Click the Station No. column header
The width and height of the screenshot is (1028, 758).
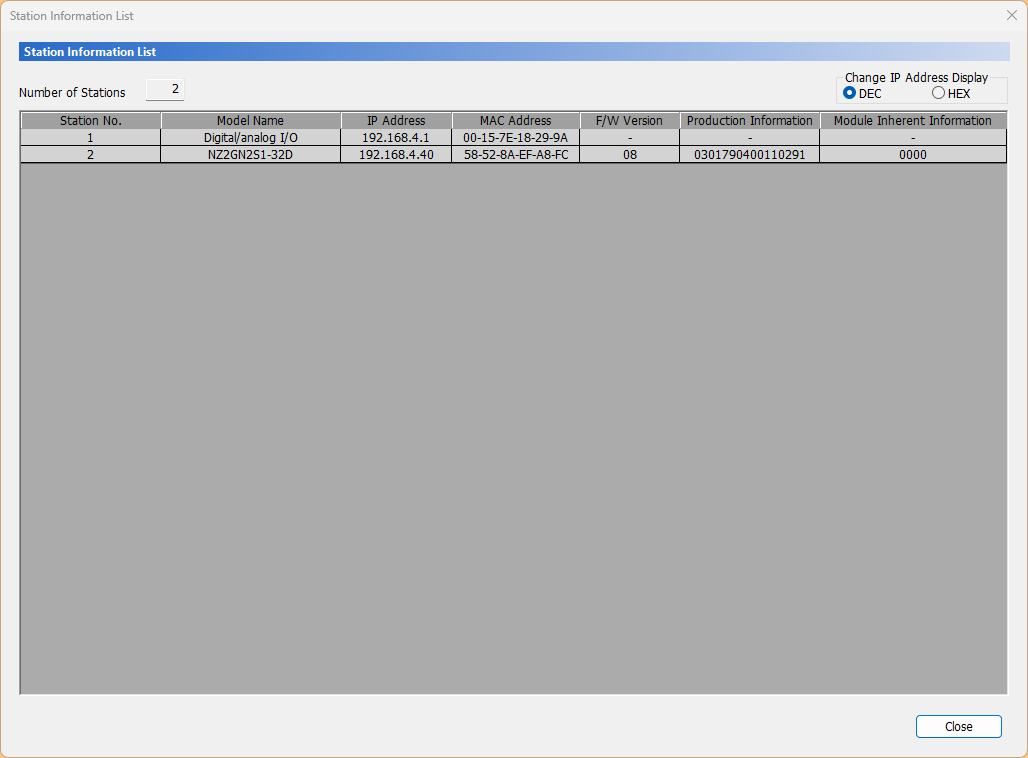(91, 121)
